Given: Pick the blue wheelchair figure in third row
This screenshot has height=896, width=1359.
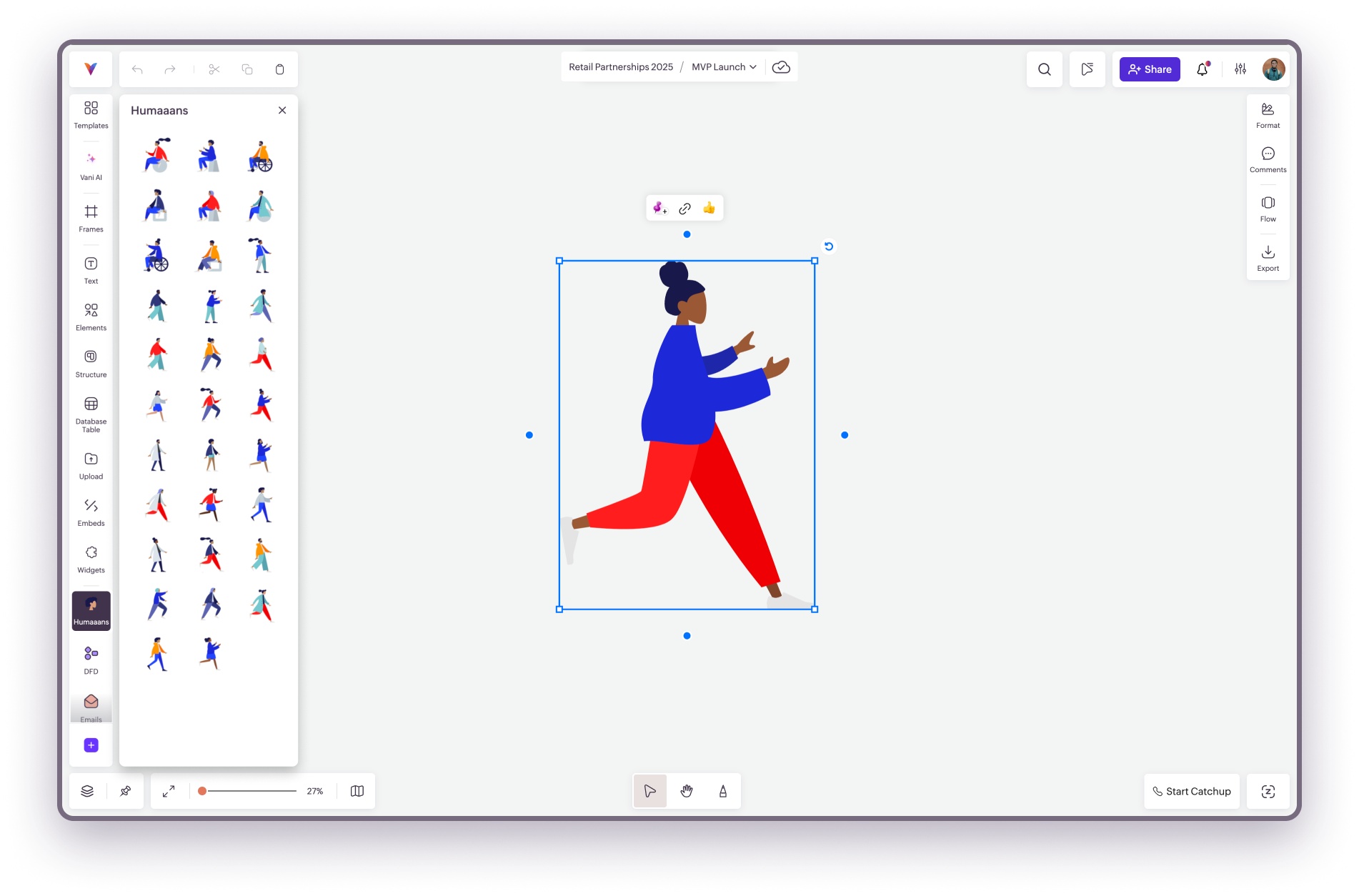Looking at the screenshot, I should [x=156, y=255].
